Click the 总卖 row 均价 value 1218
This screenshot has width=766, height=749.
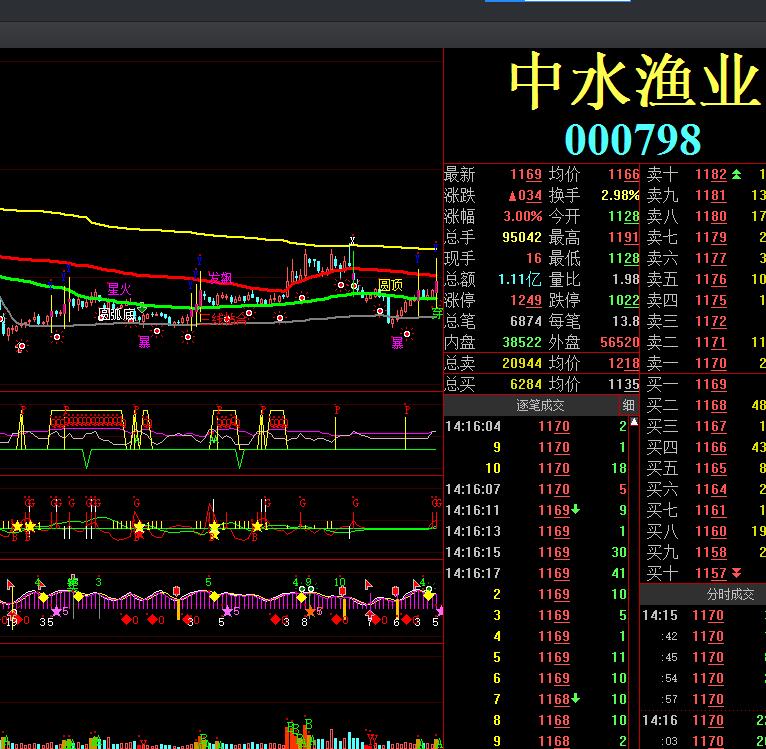click(x=623, y=363)
